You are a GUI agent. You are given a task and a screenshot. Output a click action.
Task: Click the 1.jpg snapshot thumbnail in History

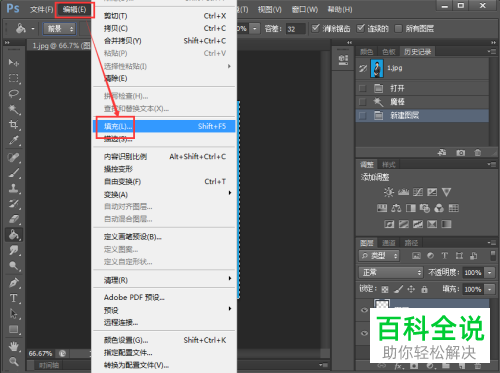pyautogui.click(x=377, y=68)
